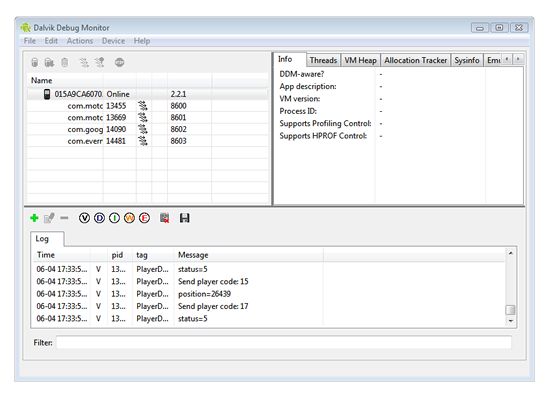Click the debug icon in the 13669 row
This screenshot has width=550, height=395.
point(143,117)
